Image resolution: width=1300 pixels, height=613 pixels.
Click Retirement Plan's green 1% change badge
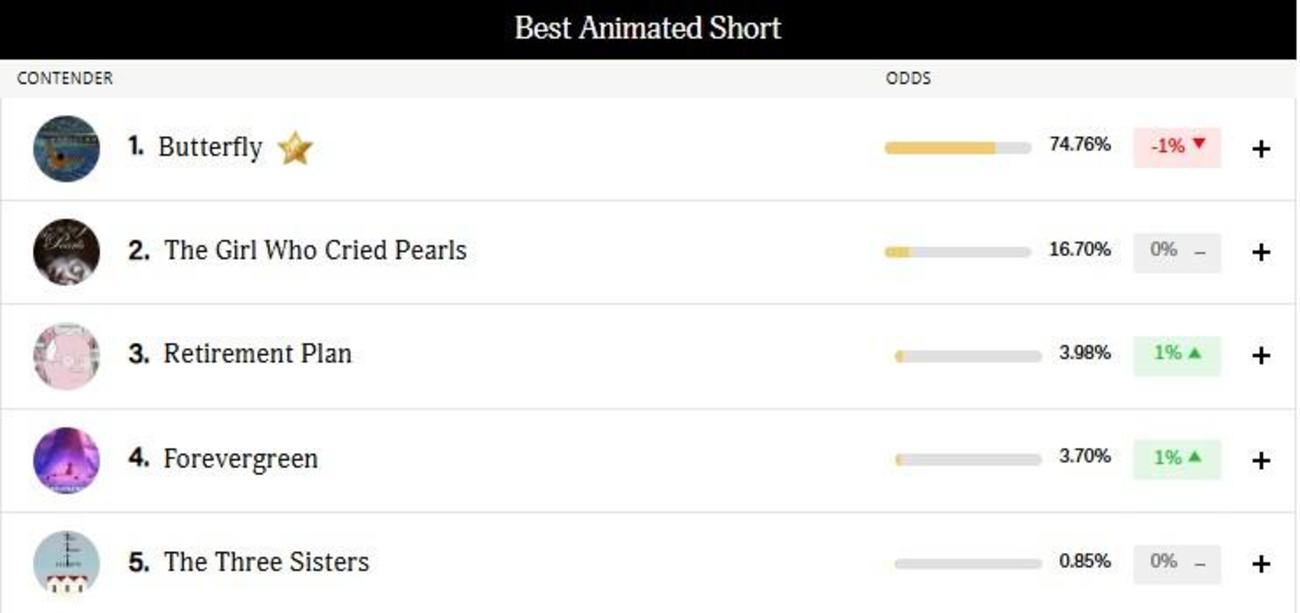click(1177, 354)
